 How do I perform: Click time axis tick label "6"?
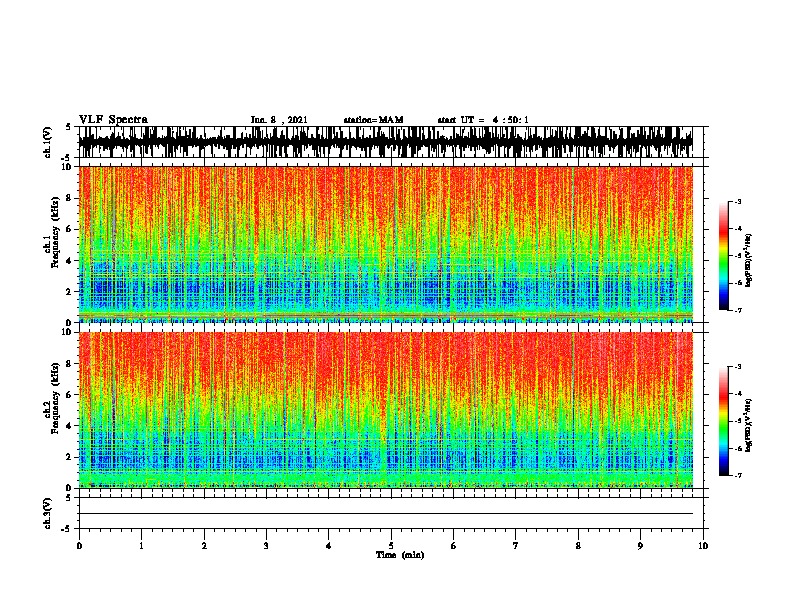click(454, 546)
